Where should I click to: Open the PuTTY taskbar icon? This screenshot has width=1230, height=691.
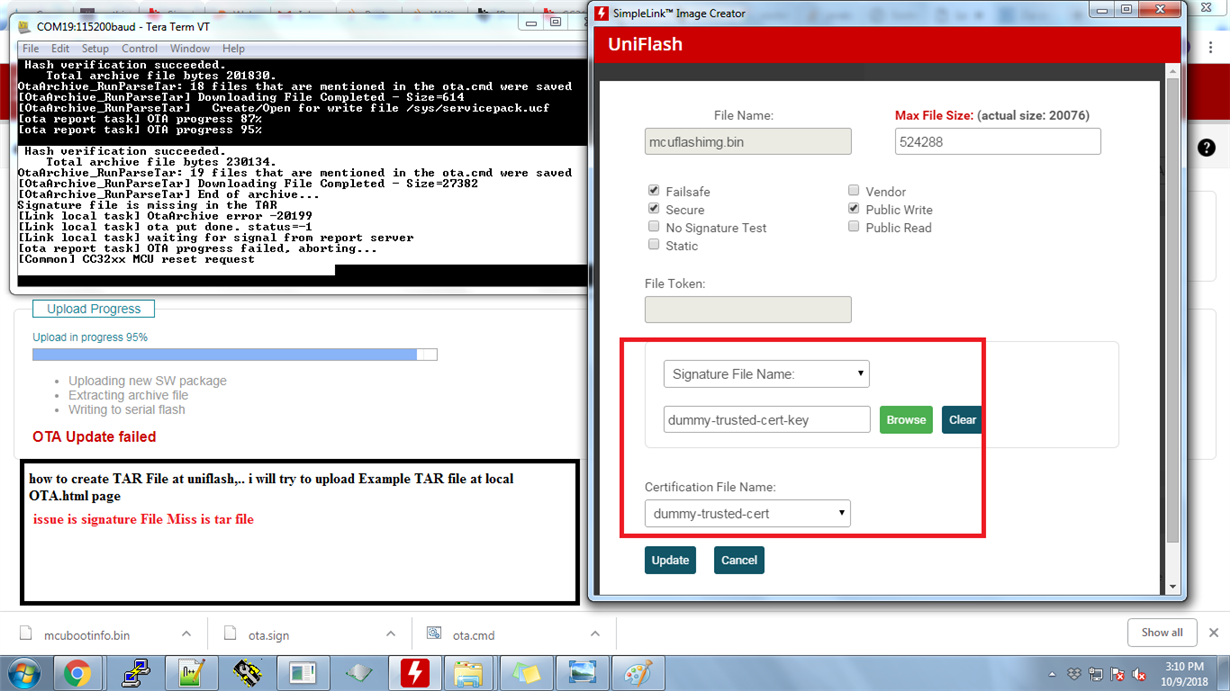(135, 674)
